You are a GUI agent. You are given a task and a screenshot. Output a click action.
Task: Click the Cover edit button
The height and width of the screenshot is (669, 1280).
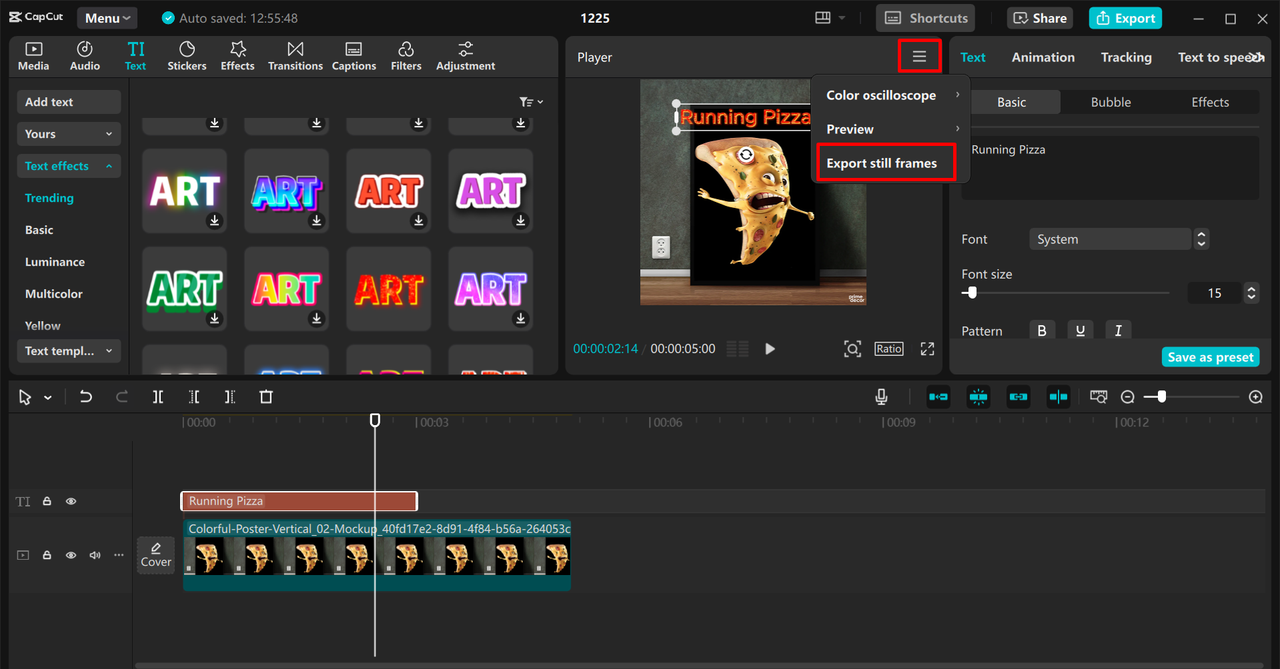(x=156, y=555)
